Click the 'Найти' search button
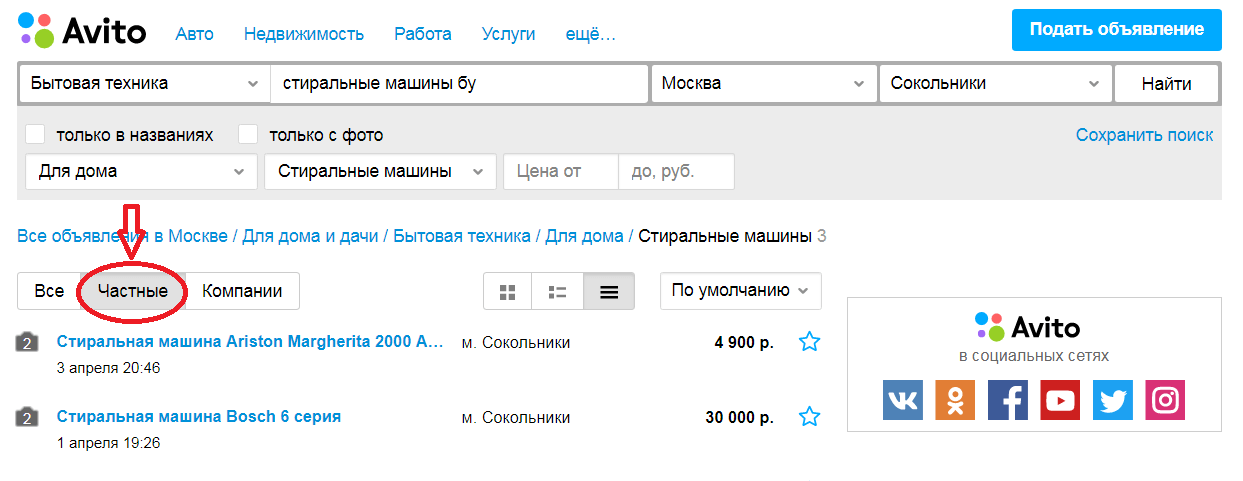Screen dimensions: 1243x481 point(1166,83)
